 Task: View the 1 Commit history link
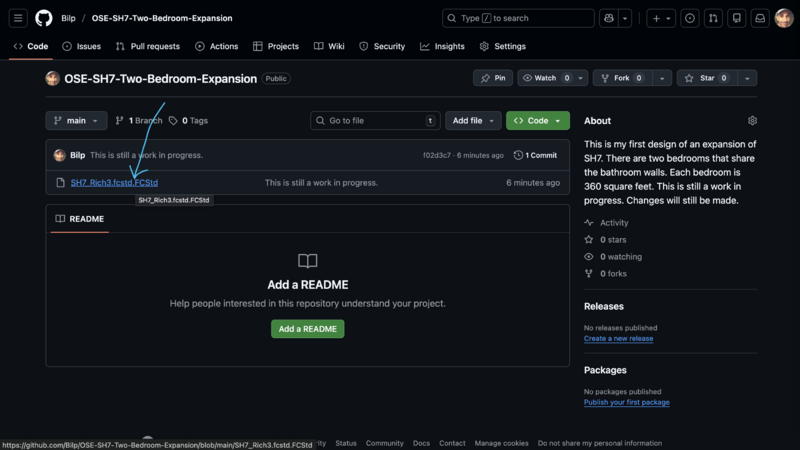click(x=535, y=155)
